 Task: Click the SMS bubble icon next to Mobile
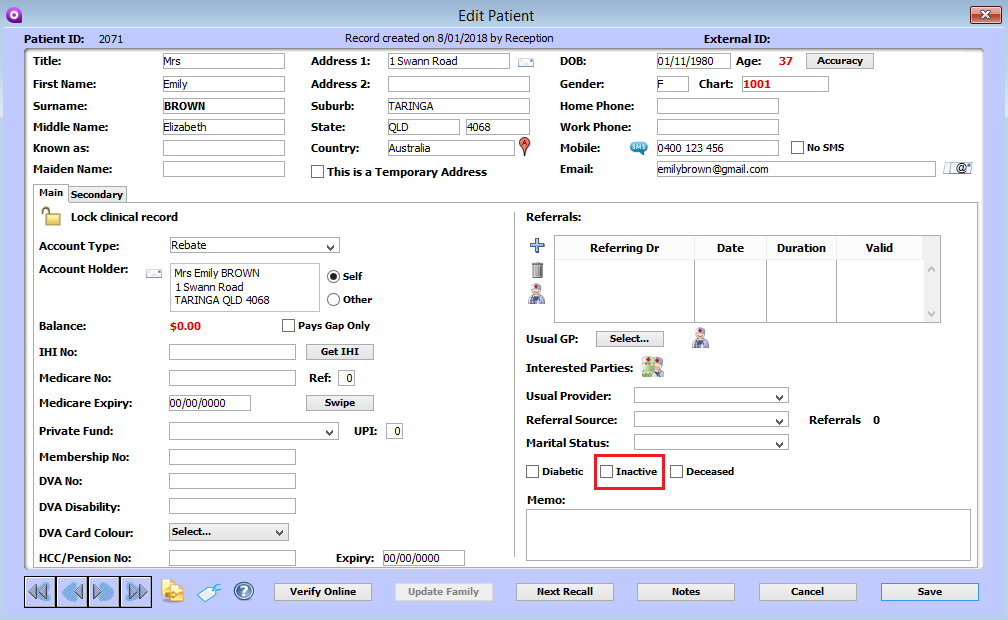(x=638, y=148)
